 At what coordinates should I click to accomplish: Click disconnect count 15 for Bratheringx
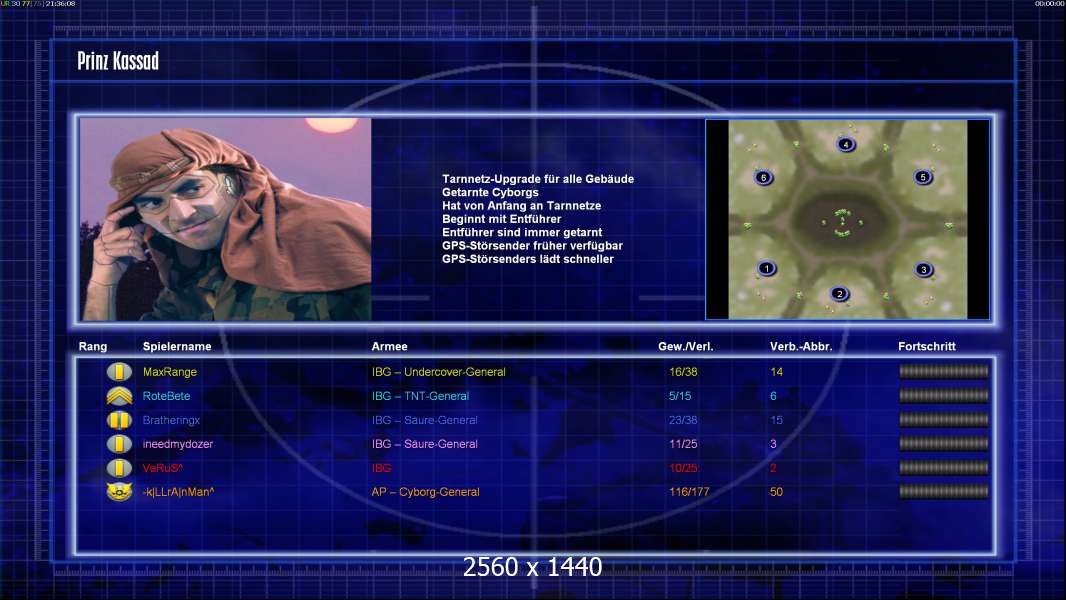pos(776,421)
